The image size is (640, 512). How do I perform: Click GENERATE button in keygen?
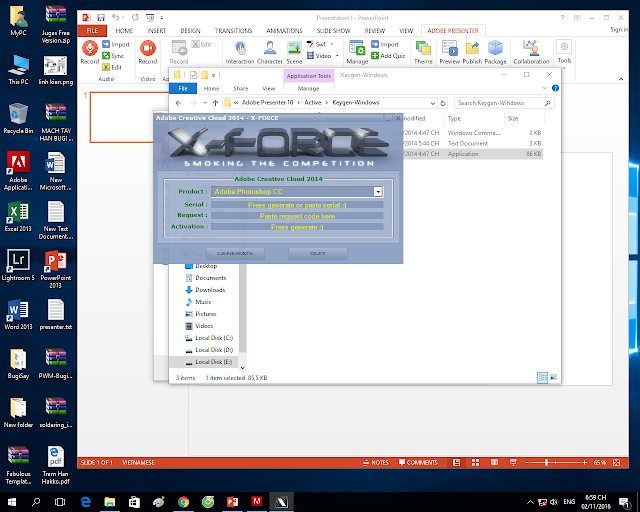coord(235,254)
